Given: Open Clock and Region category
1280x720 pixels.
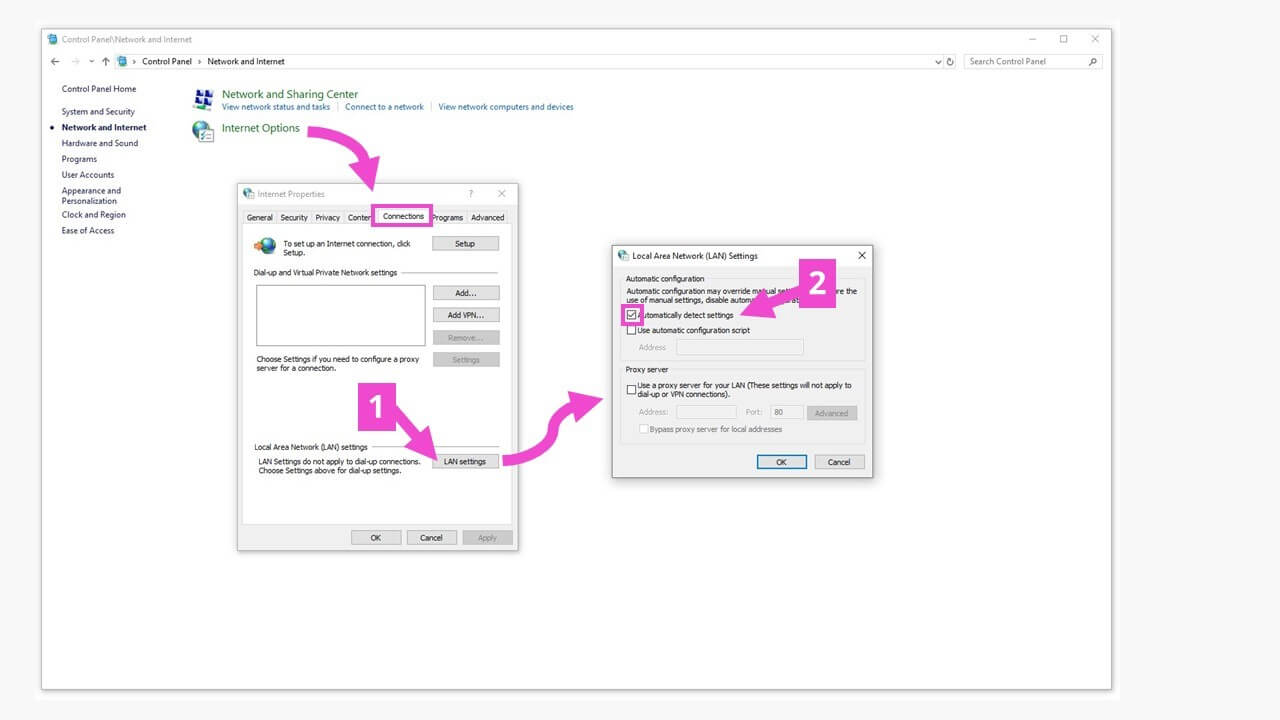Looking at the screenshot, I should tap(94, 215).
